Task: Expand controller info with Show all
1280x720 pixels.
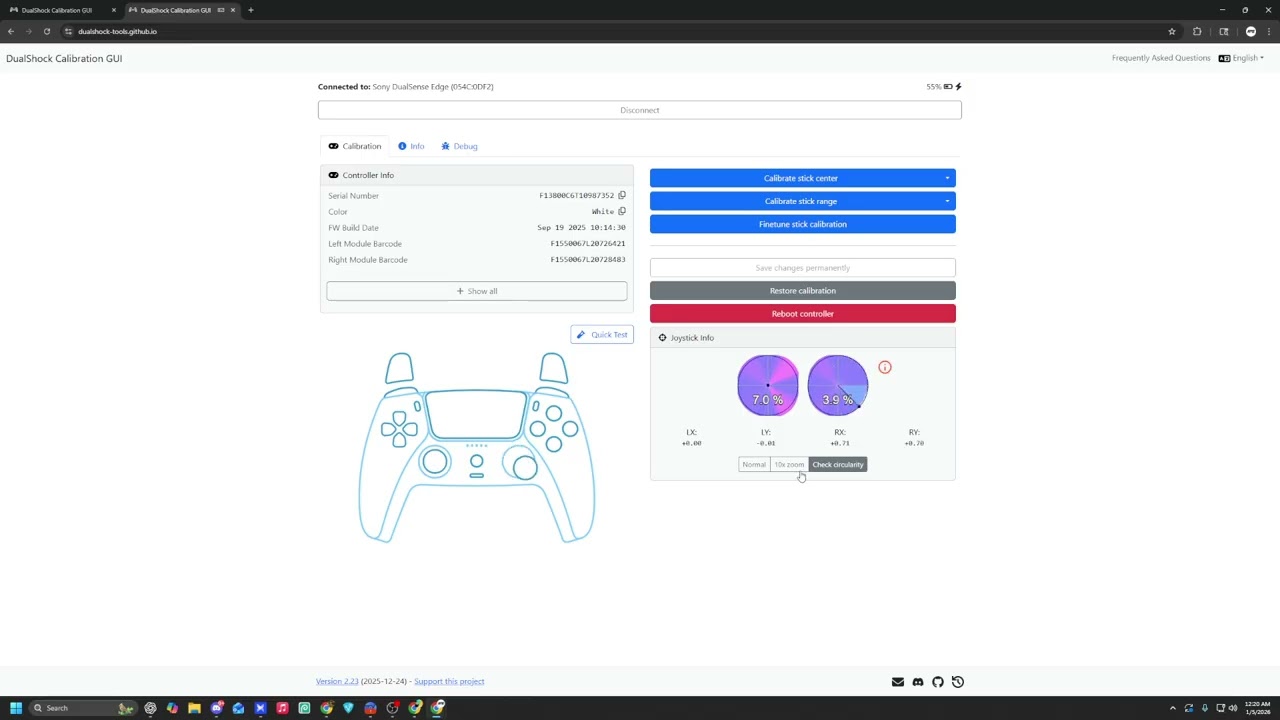Action: click(477, 291)
